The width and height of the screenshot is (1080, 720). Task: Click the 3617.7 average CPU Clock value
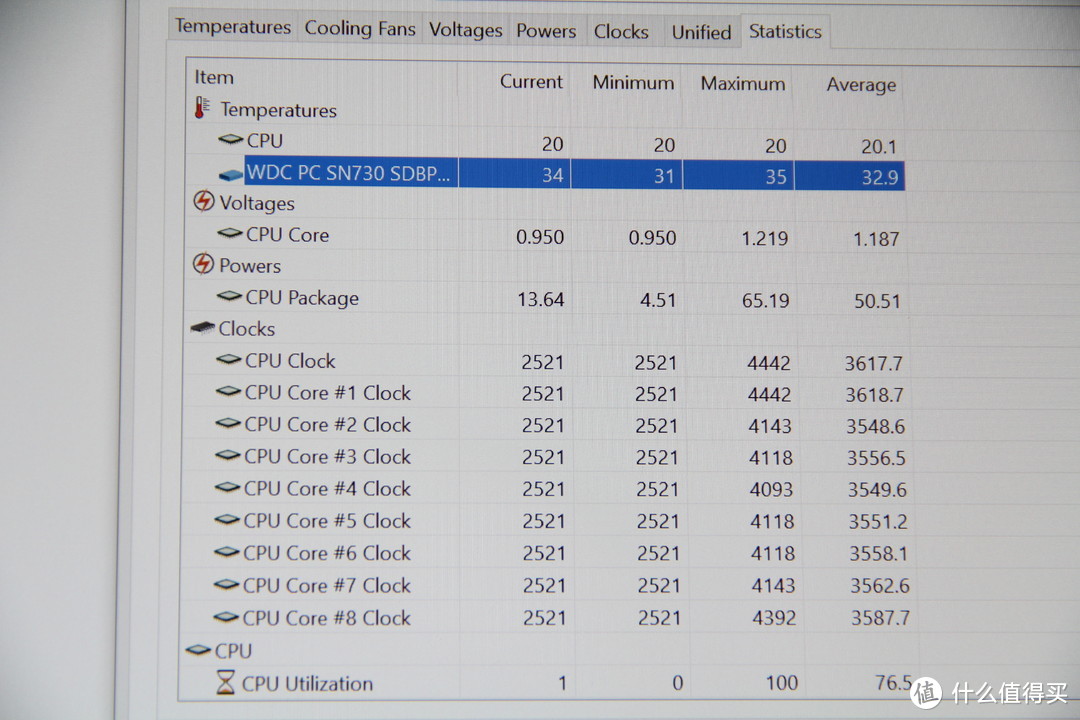tap(873, 363)
